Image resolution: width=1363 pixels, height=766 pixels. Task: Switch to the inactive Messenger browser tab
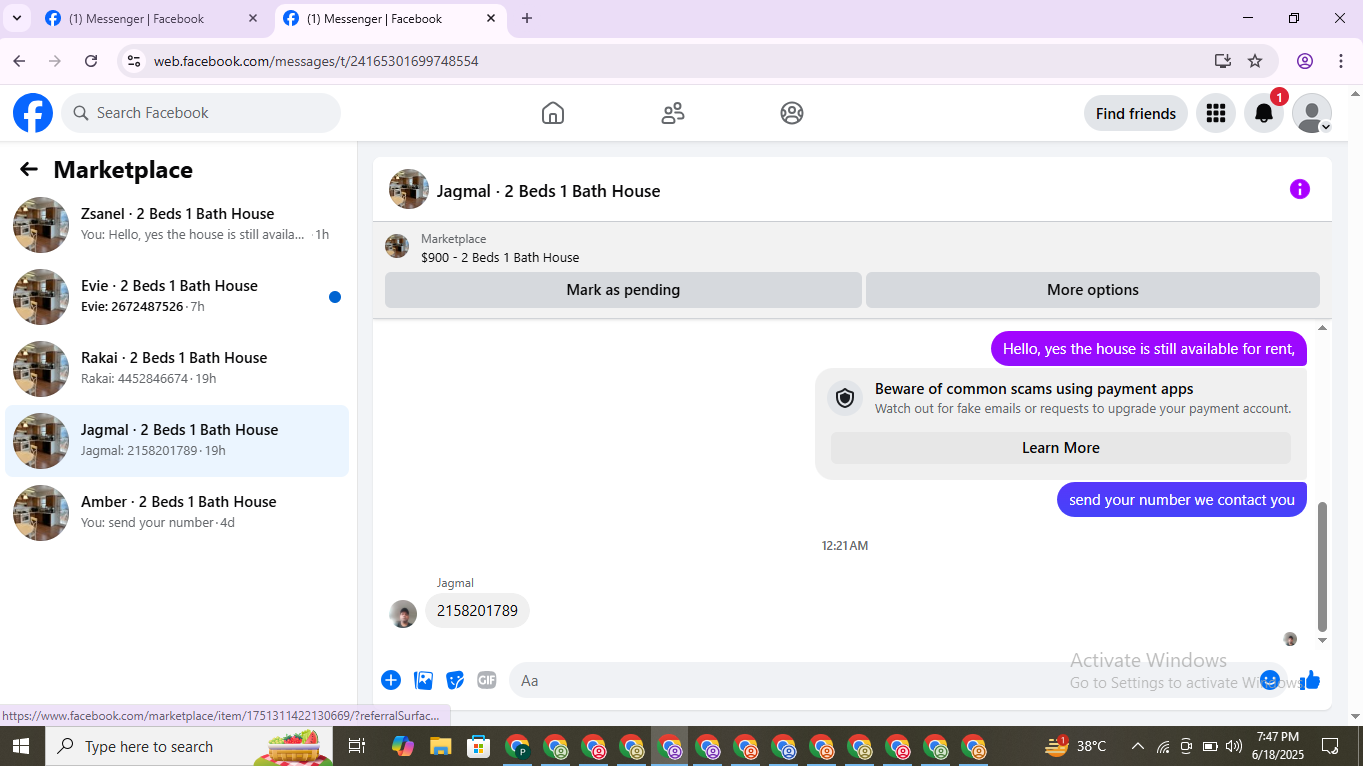[150, 19]
